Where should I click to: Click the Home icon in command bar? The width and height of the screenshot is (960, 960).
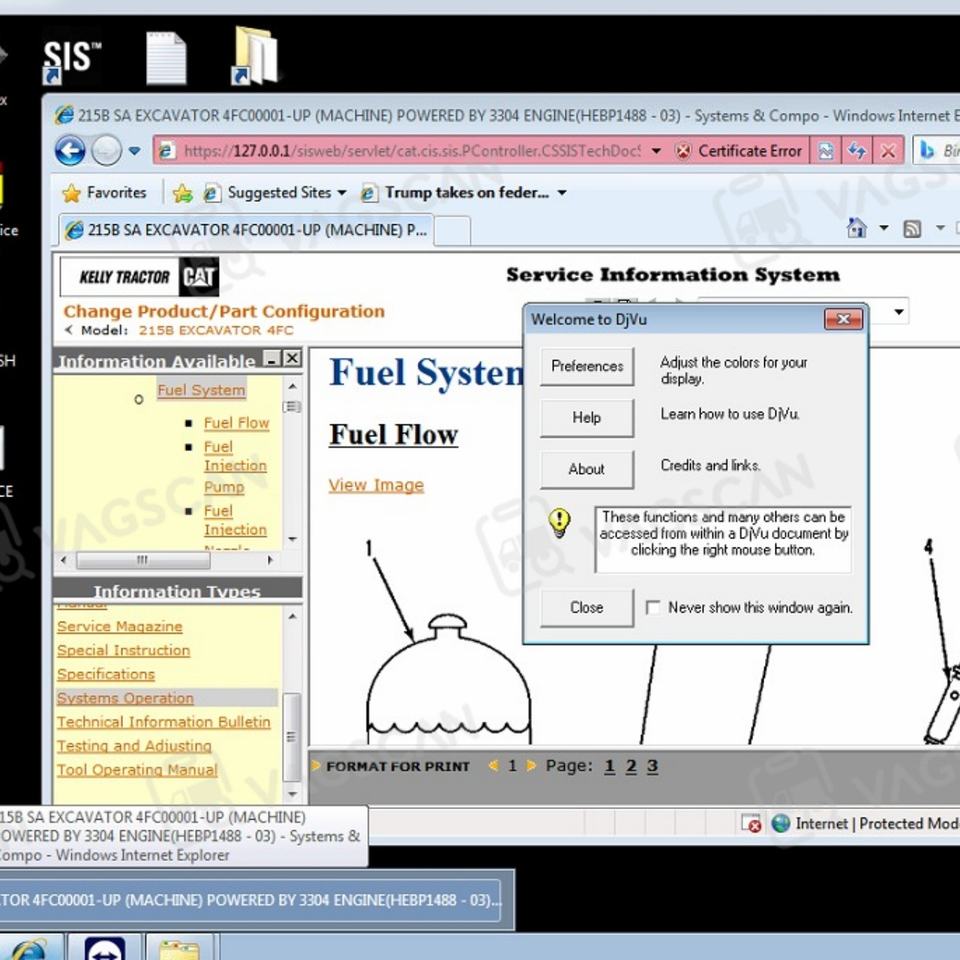[857, 228]
